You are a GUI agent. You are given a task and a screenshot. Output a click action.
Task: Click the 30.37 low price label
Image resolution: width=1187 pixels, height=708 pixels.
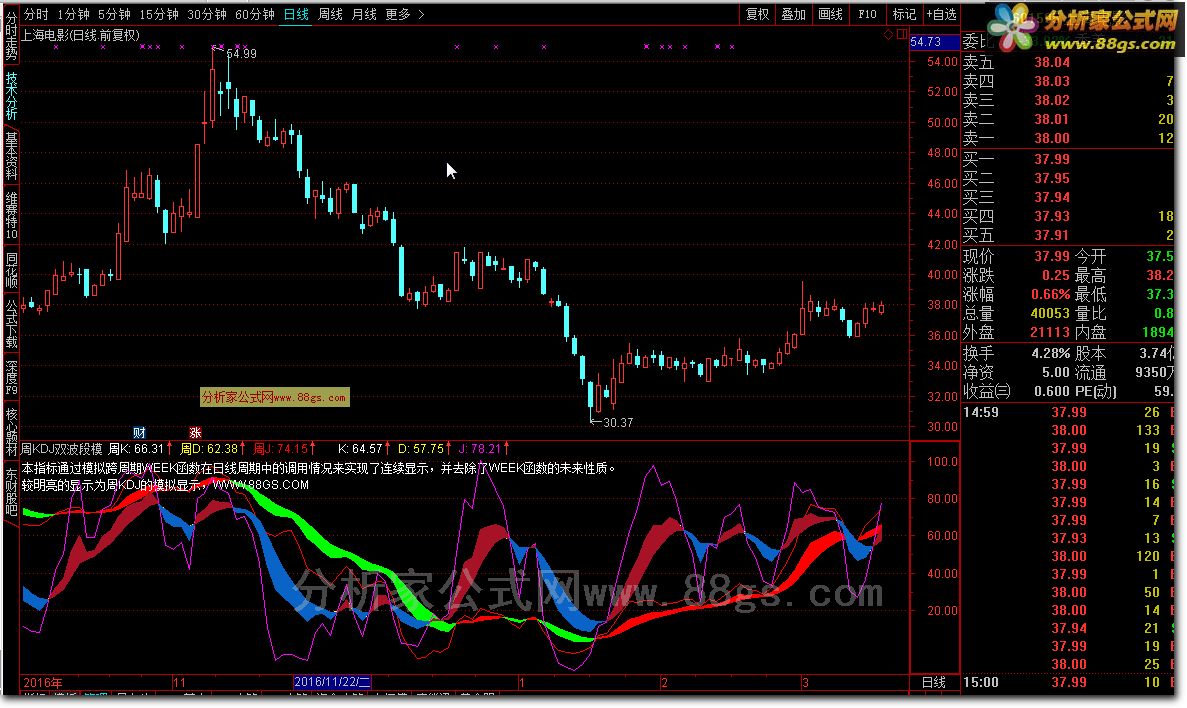coord(618,423)
